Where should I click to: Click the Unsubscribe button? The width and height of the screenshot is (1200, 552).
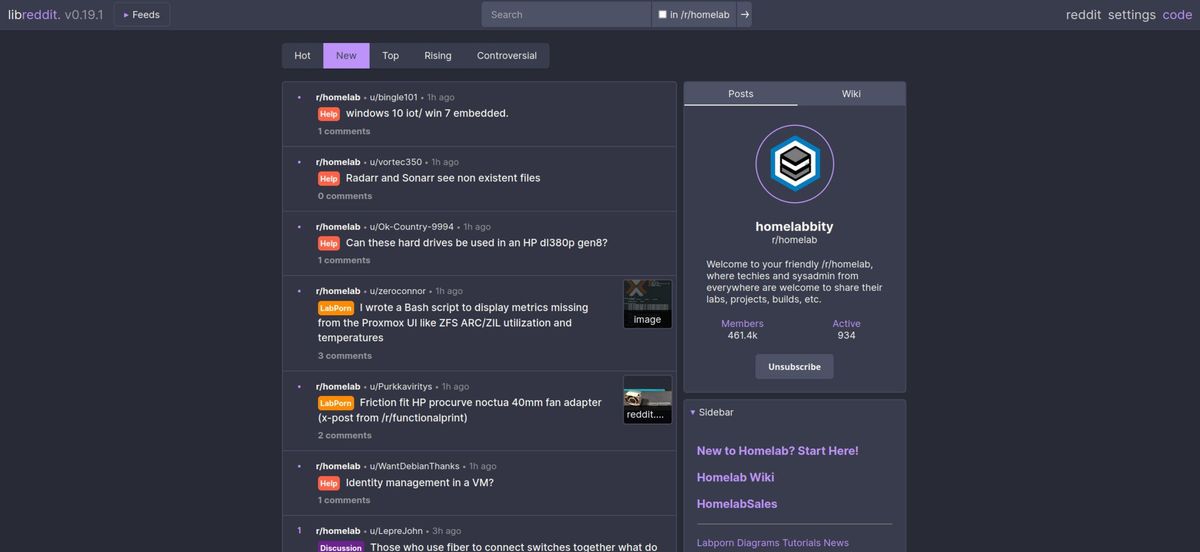tap(794, 367)
